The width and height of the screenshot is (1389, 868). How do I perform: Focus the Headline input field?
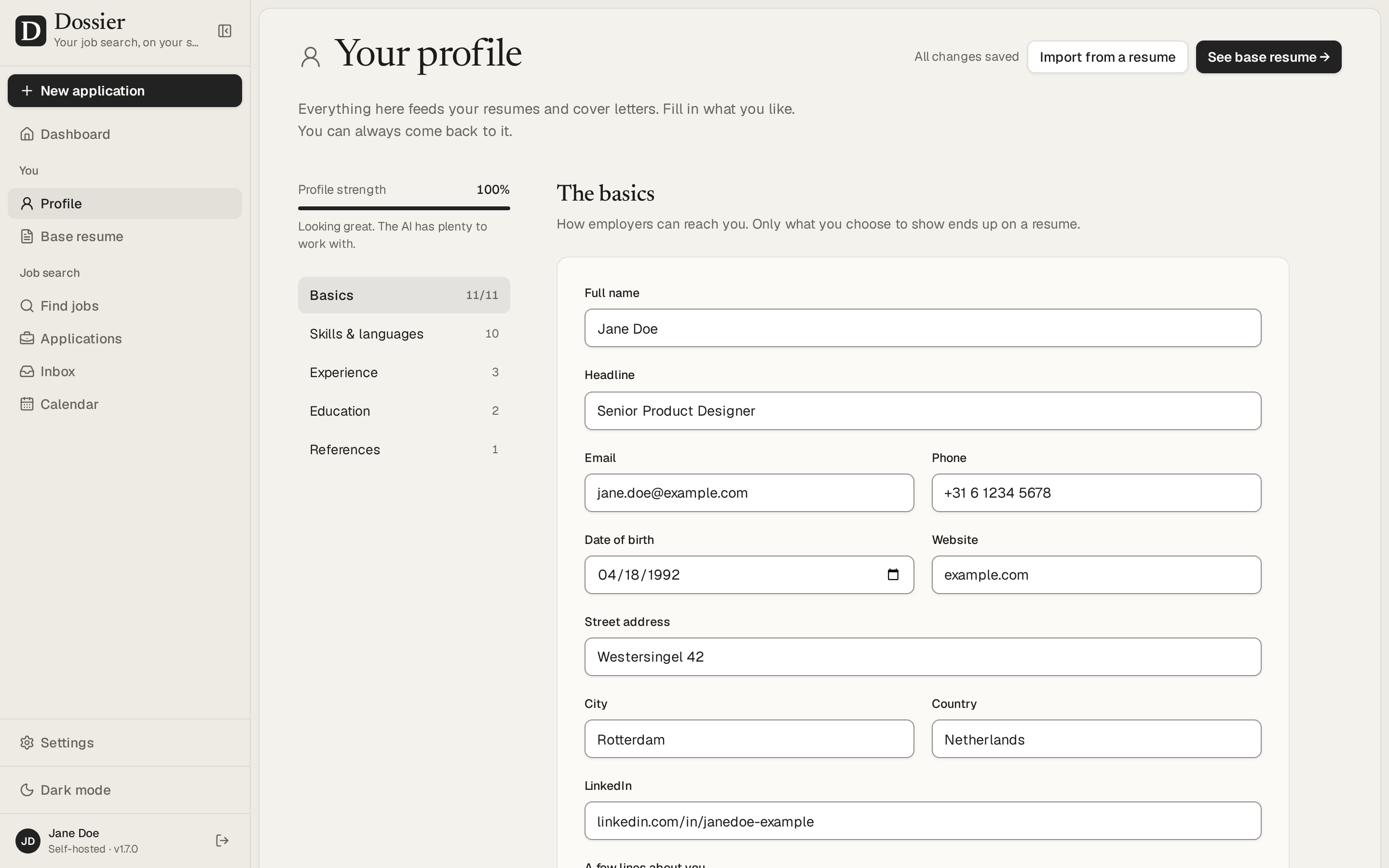pyautogui.click(x=922, y=411)
